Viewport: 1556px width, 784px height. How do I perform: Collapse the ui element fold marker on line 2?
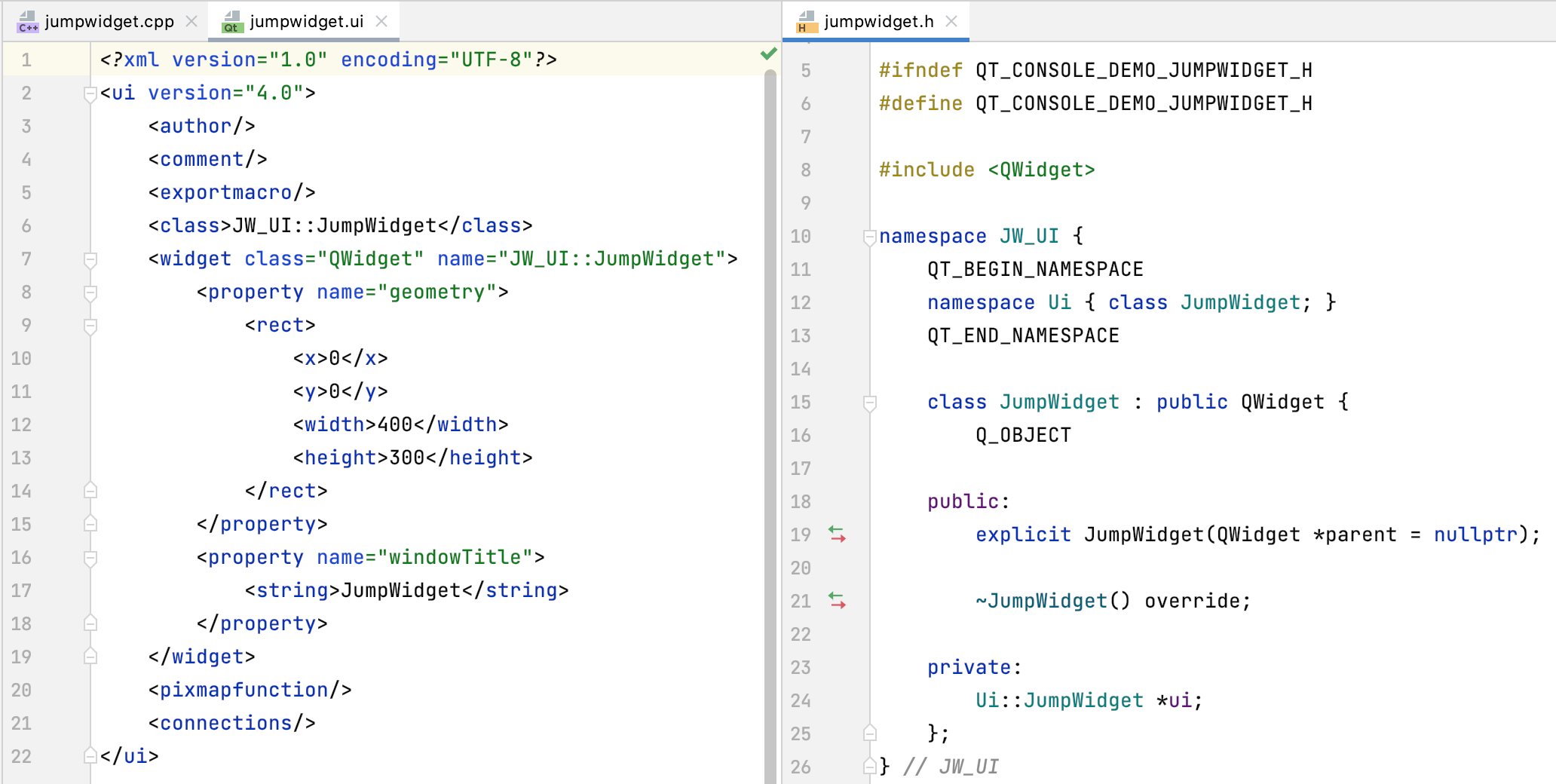[90, 93]
